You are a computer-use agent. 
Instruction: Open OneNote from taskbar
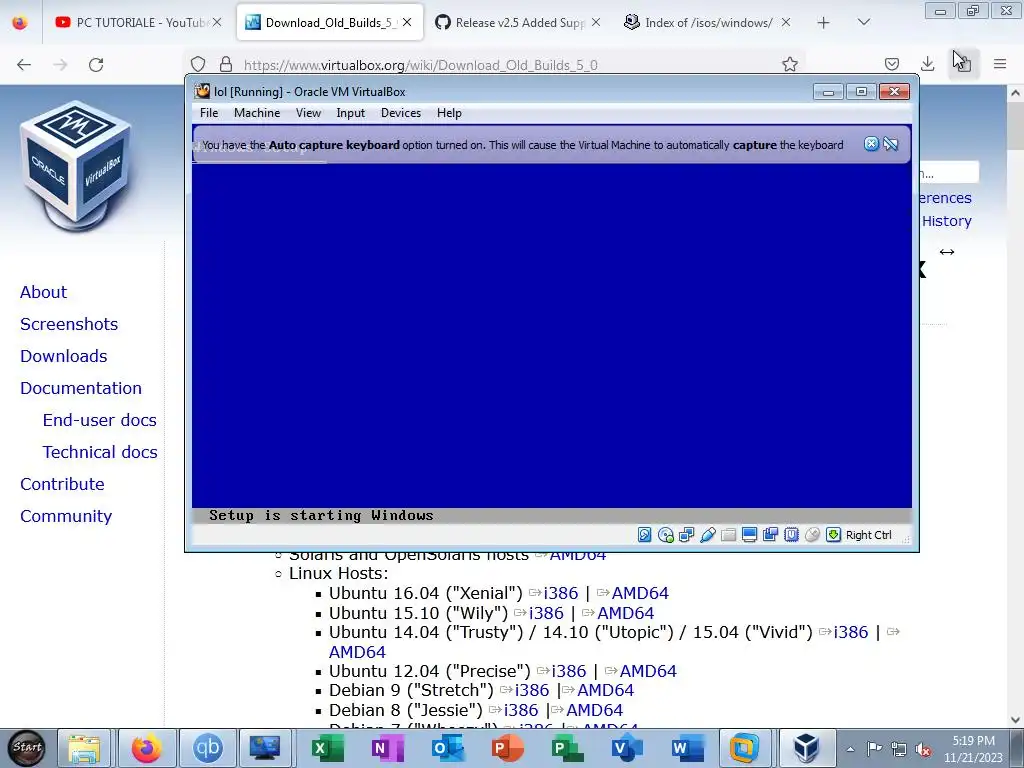pyautogui.click(x=387, y=748)
